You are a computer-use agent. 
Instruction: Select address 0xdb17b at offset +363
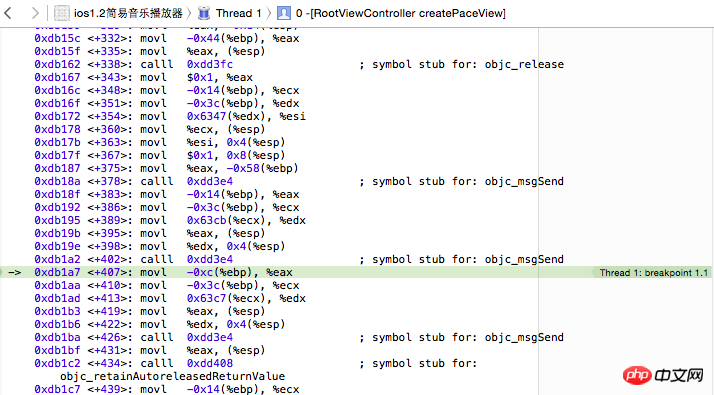pyautogui.click(x=57, y=142)
